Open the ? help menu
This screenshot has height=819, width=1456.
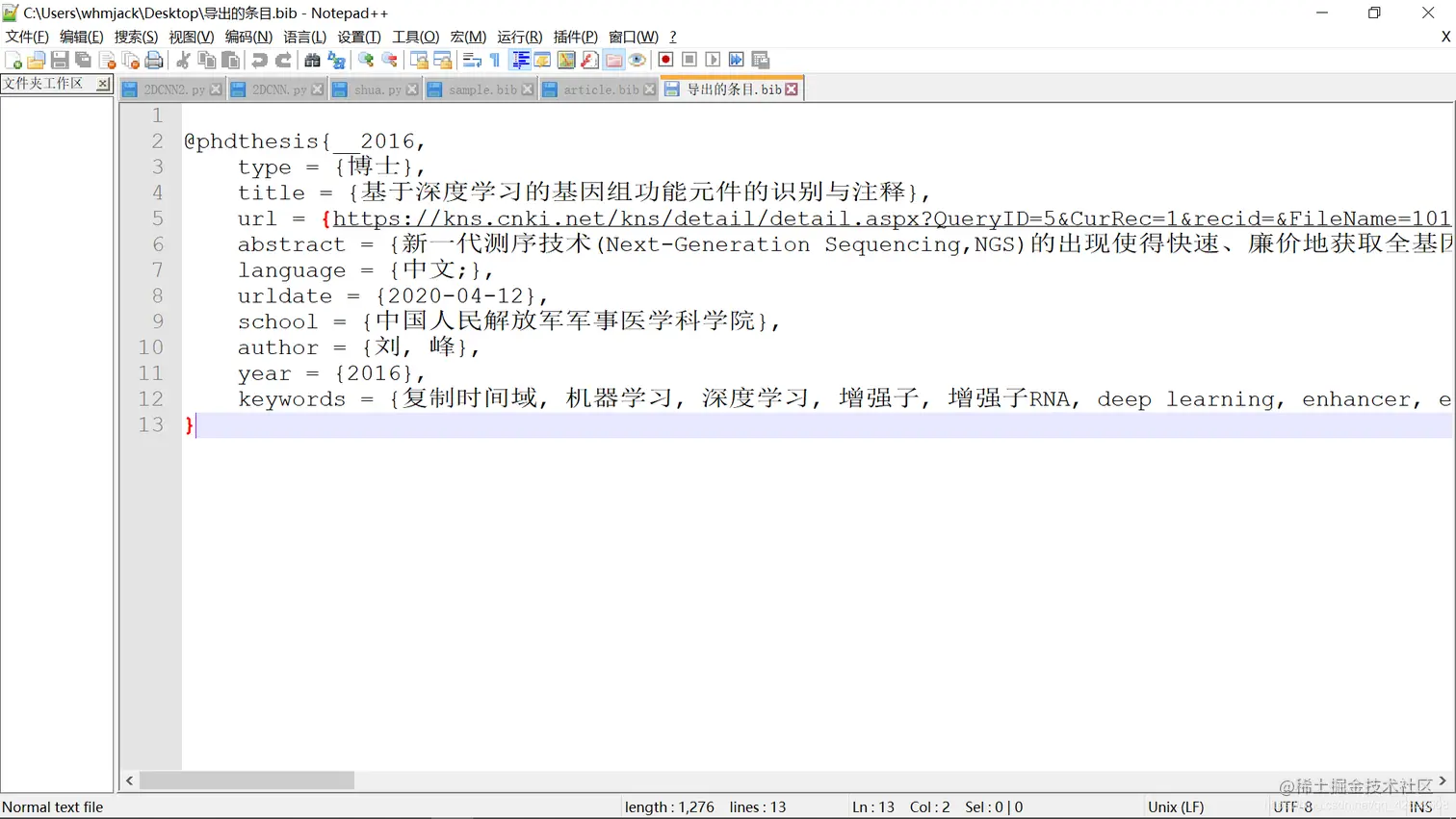coord(673,37)
